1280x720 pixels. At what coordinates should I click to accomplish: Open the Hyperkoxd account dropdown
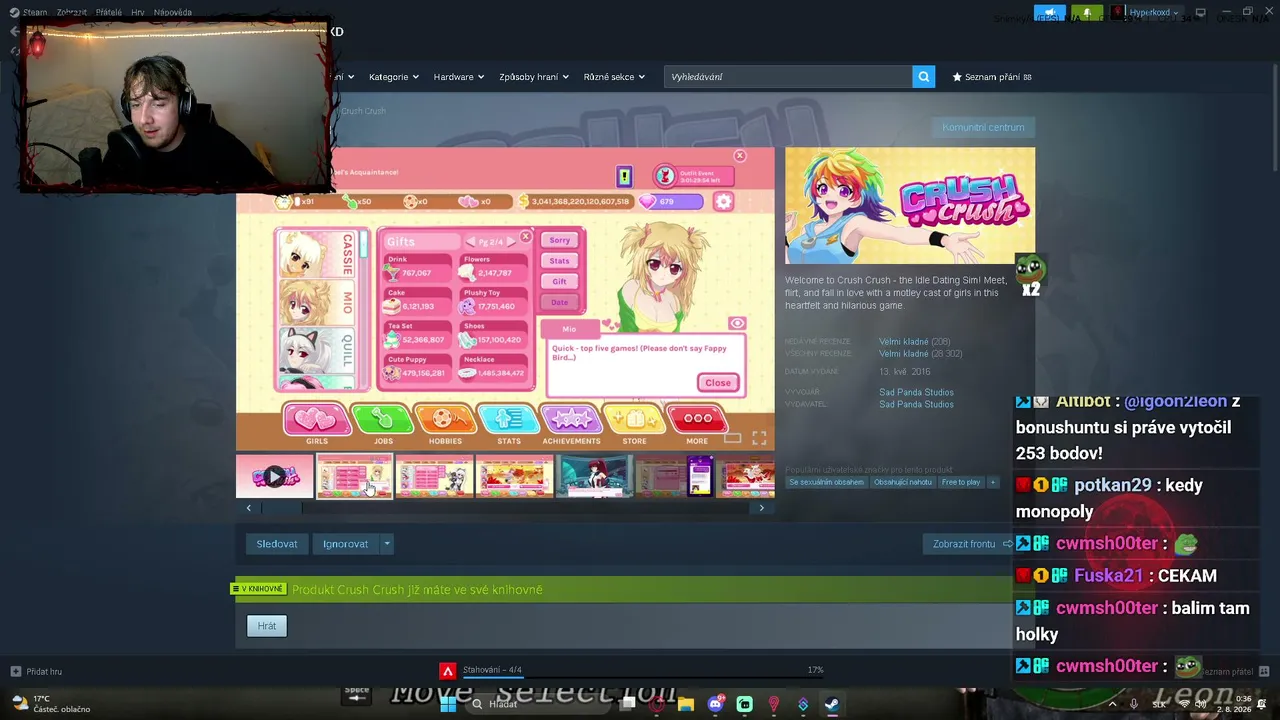tap(1146, 13)
